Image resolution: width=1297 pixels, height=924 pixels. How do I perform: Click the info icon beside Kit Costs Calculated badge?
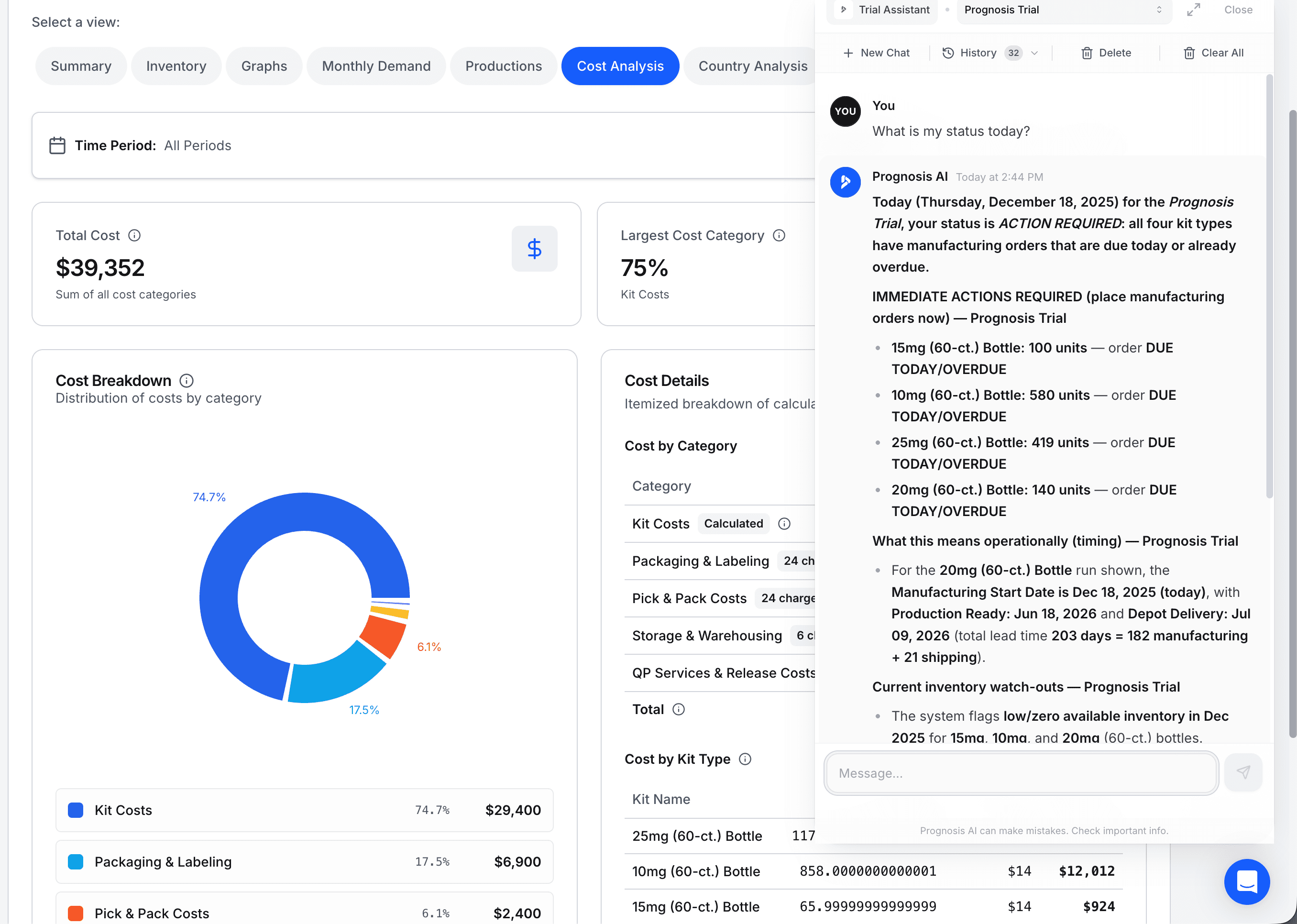pos(784,523)
